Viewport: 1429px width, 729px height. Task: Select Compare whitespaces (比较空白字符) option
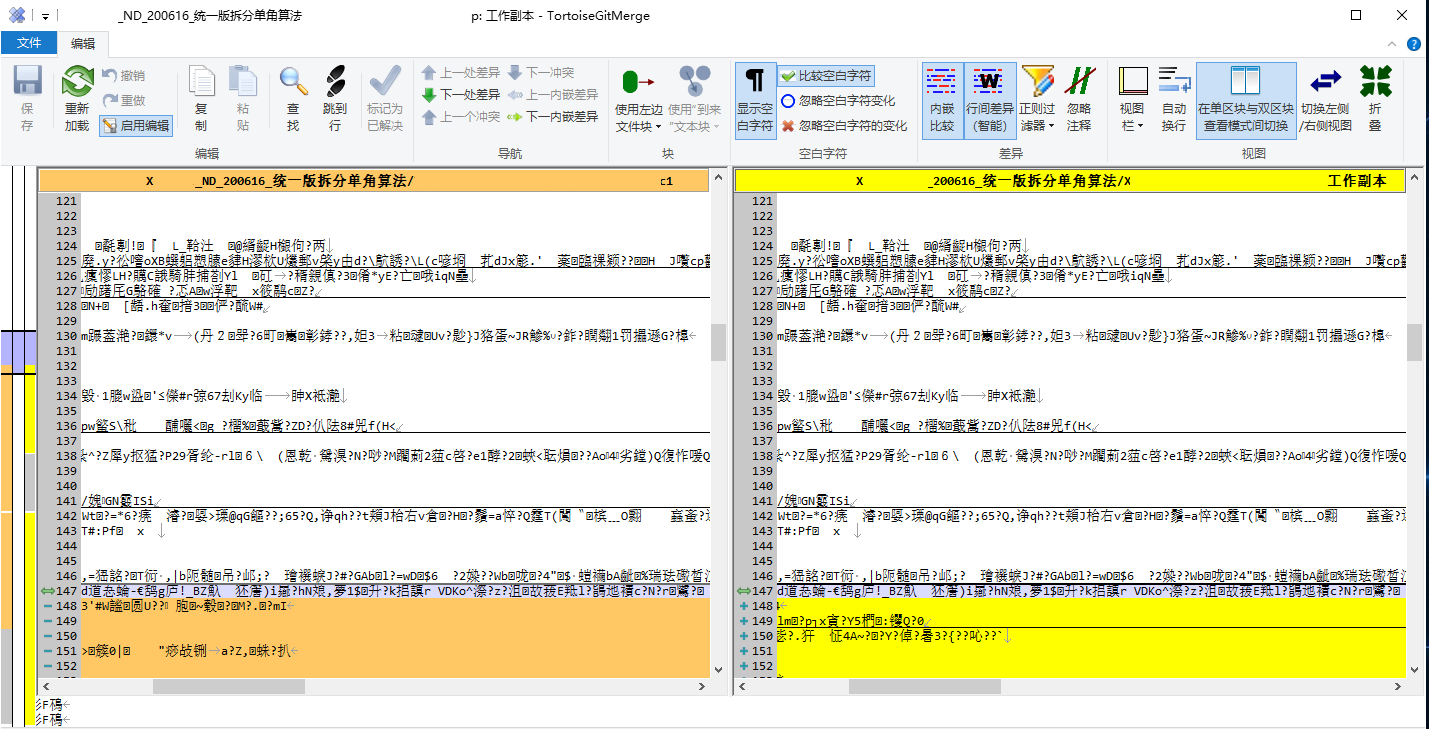tap(826, 76)
